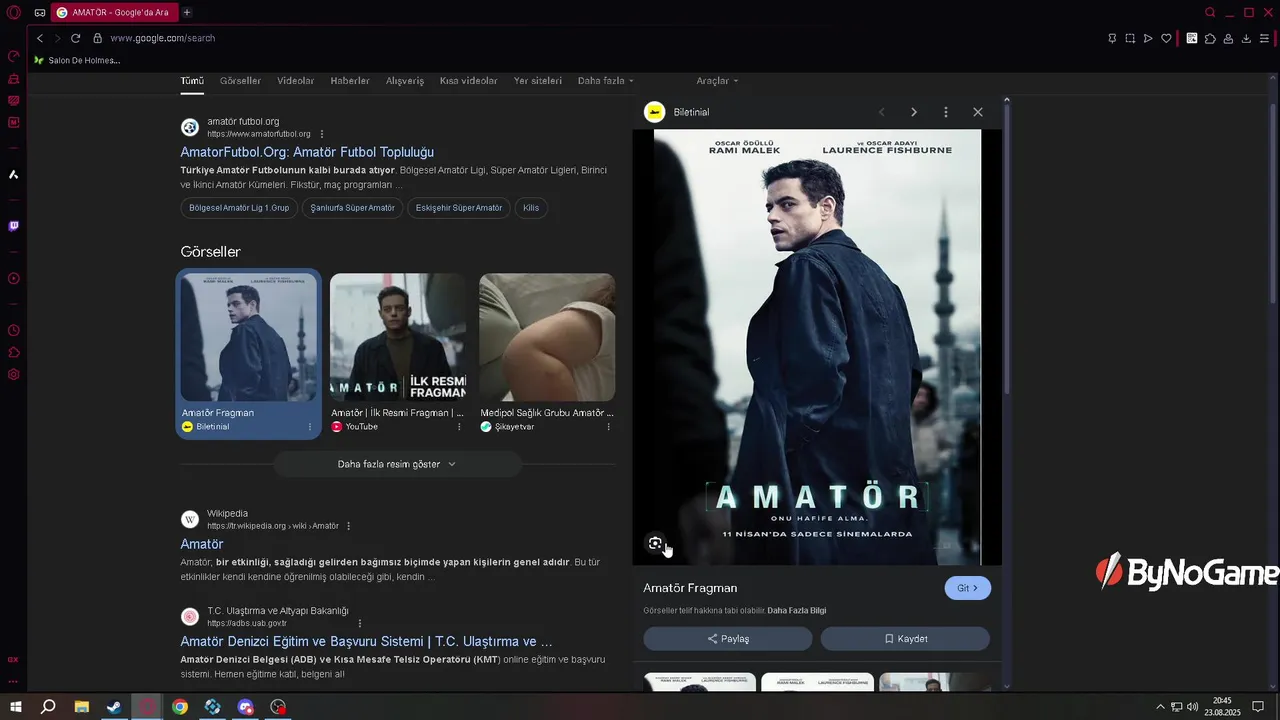Open three-dot menu on Şikayetvar image card

coord(608,427)
